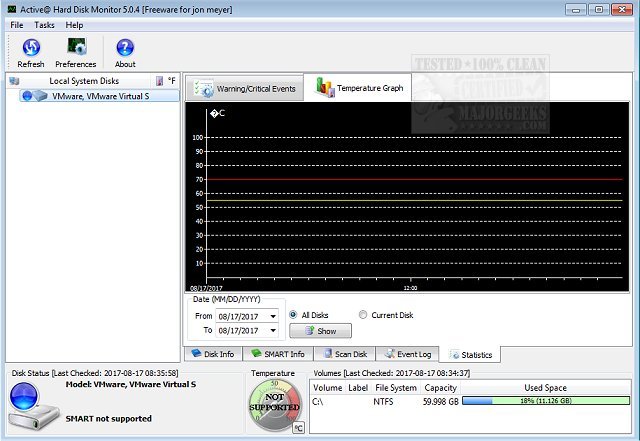The width and height of the screenshot is (640, 441).
Task: Click Model: VMware, VMware Virtual S text
Action: pos(131,384)
